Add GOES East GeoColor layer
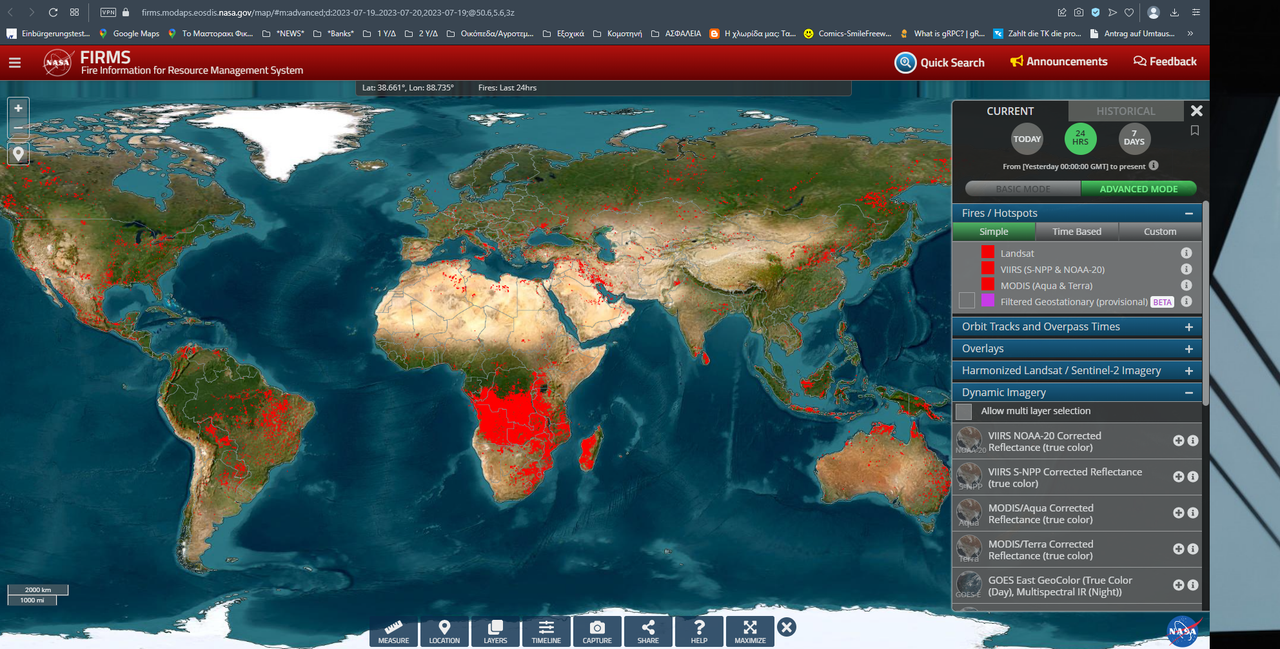The width and height of the screenshot is (1280, 649). coord(1179,585)
